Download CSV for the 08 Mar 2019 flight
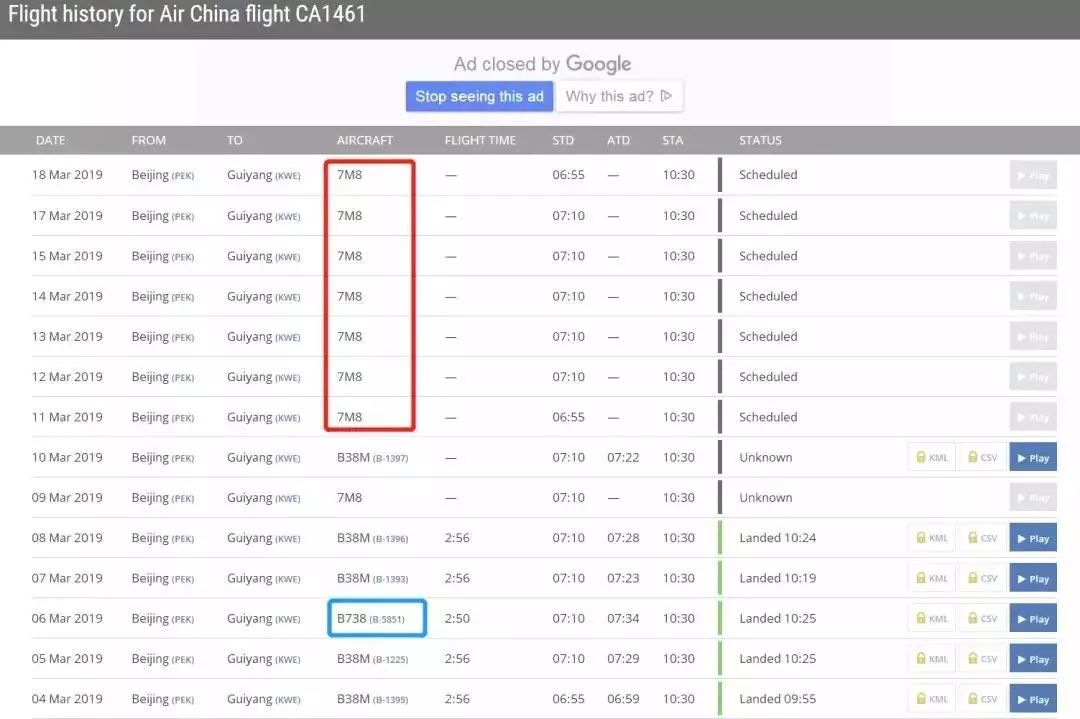 coord(981,537)
